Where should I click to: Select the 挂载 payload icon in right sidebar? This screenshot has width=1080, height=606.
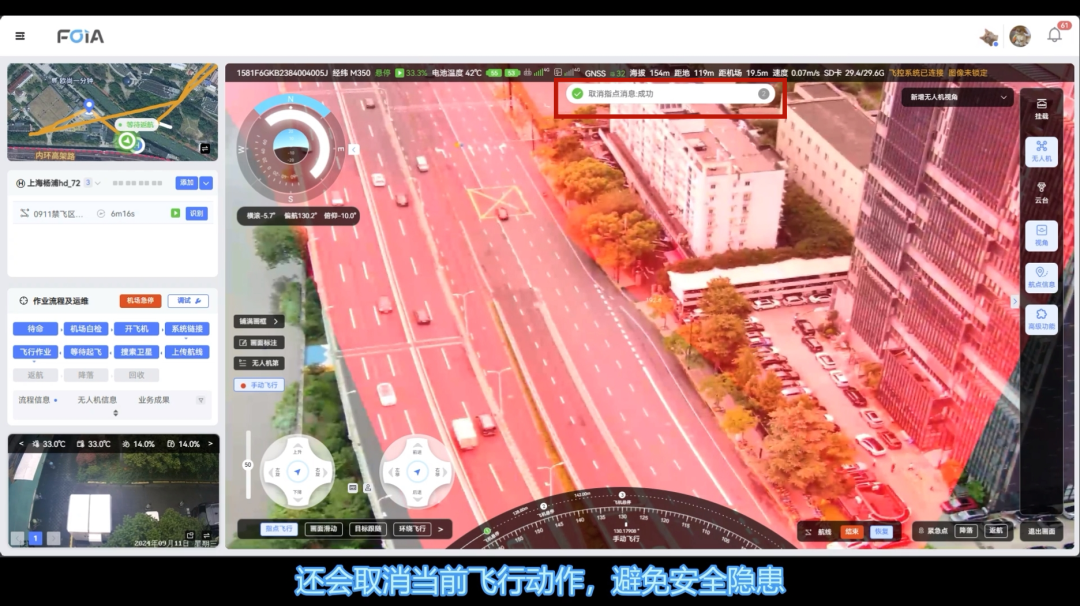click(x=1041, y=108)
